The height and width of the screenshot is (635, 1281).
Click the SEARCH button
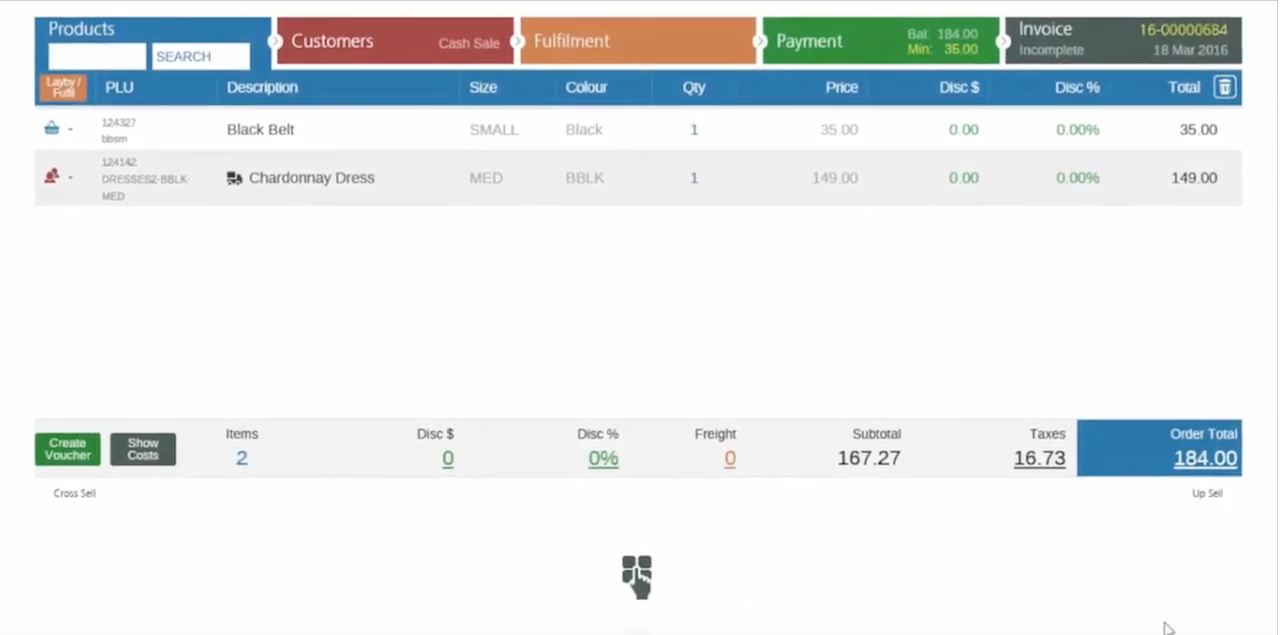tap(200, 56)
